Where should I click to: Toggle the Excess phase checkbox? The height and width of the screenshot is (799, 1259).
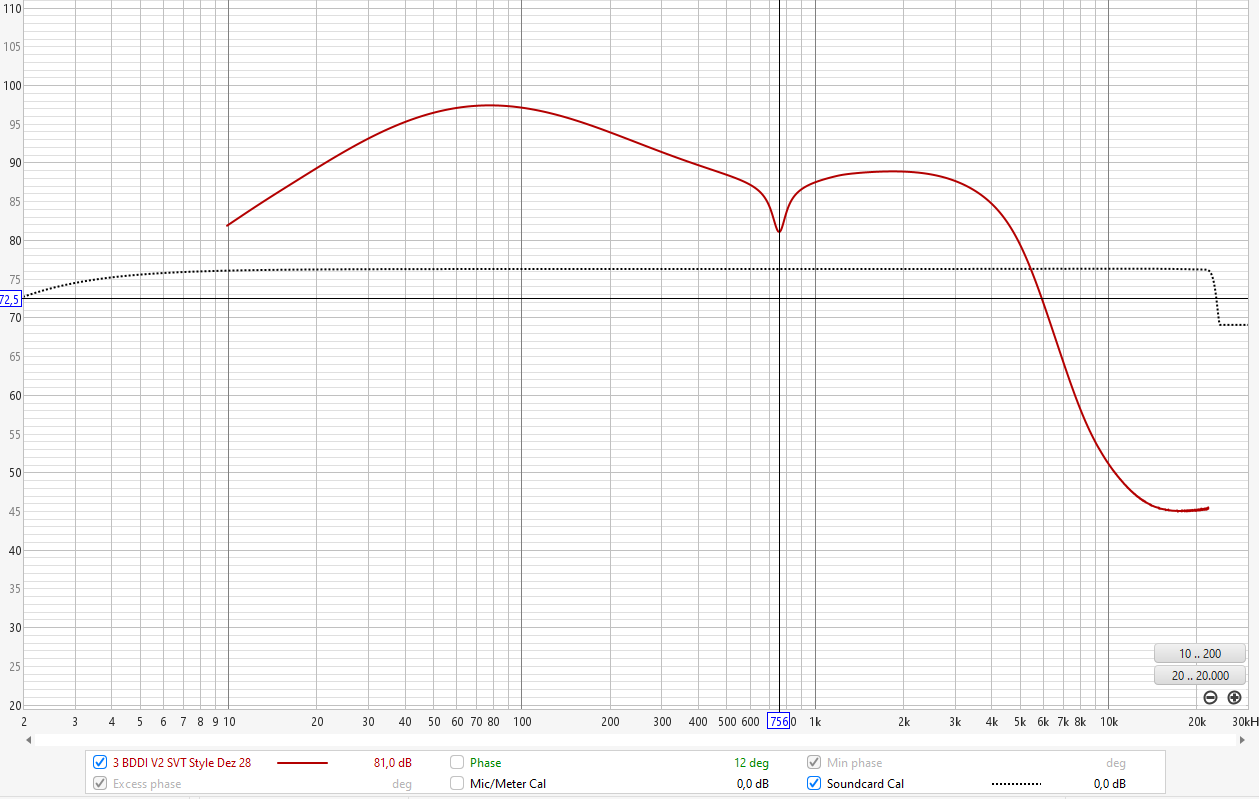[100, 784]
